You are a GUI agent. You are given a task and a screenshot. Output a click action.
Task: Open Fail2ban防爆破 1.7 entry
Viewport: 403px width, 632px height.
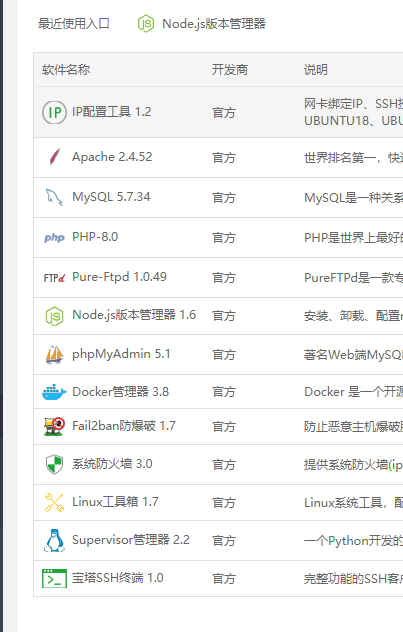pyautogui.click(x=124, y=426)
